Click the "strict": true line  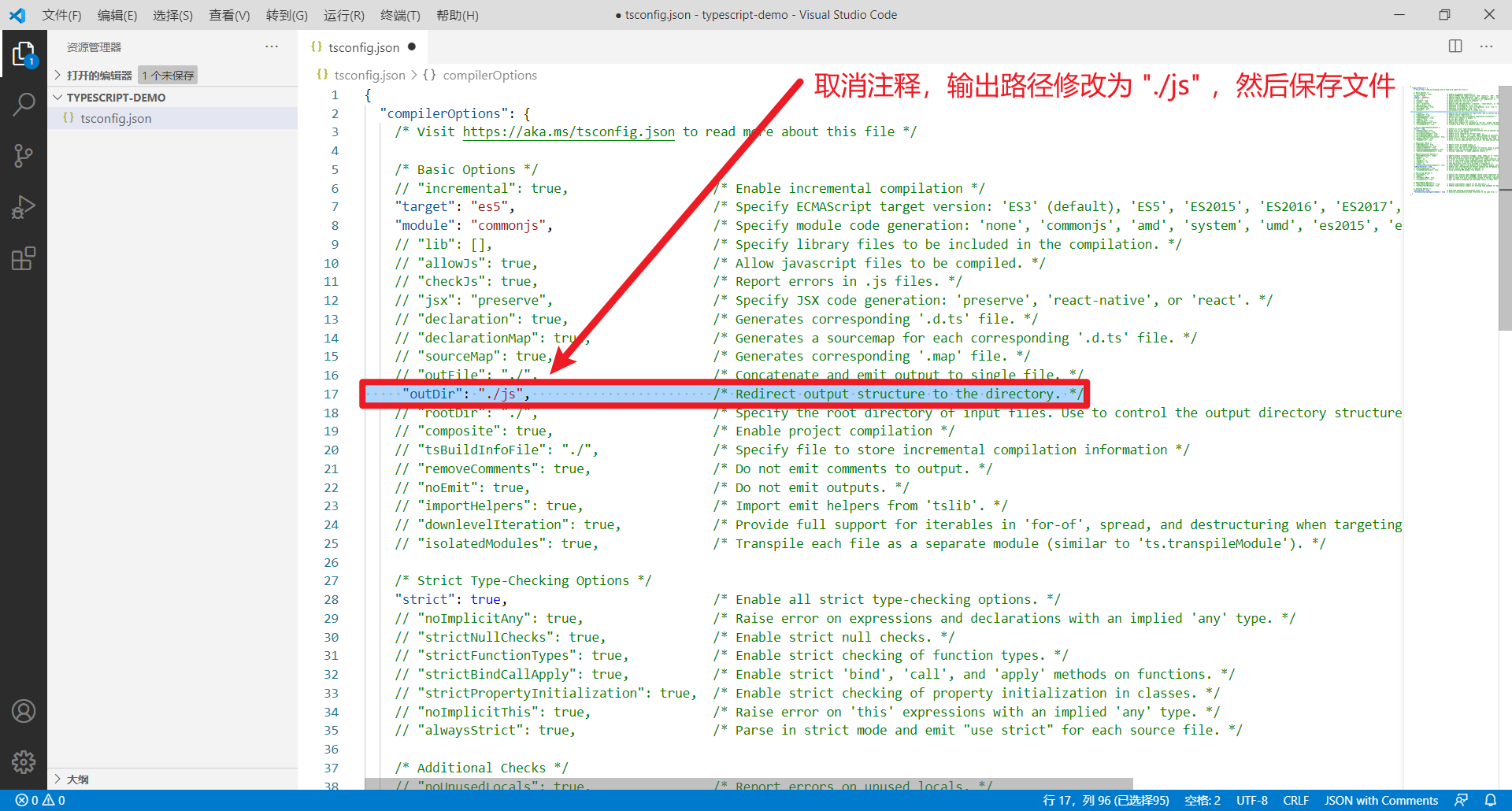(x=450, y=599)
